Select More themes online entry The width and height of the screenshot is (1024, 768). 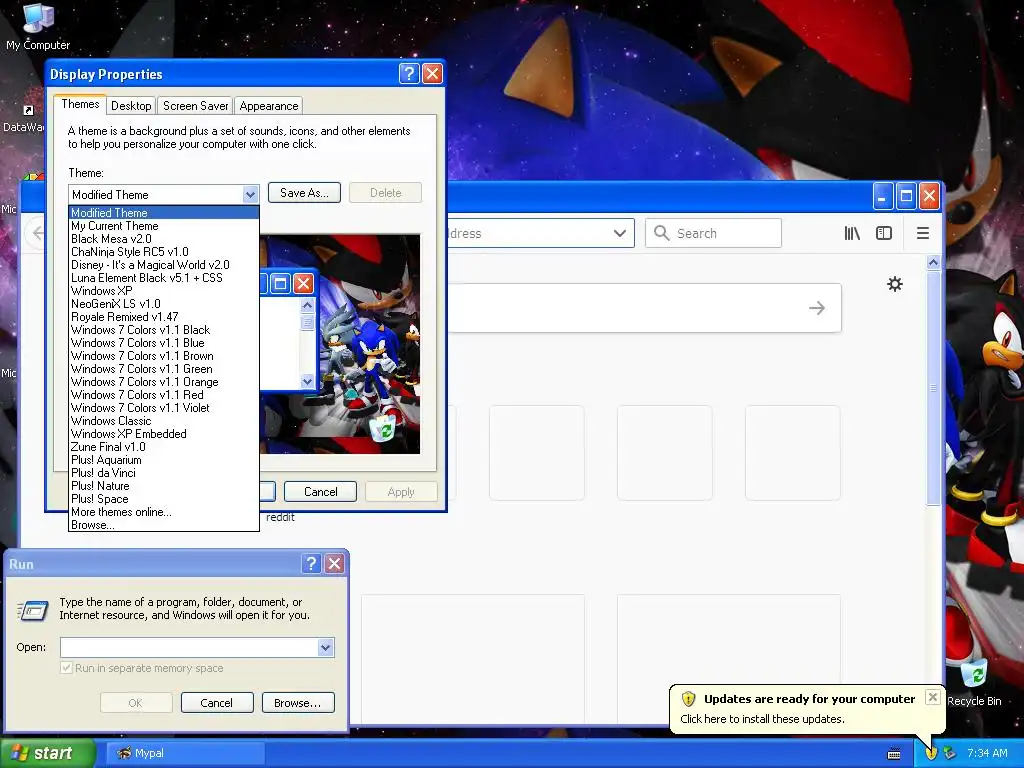click(x=164, y=512)
